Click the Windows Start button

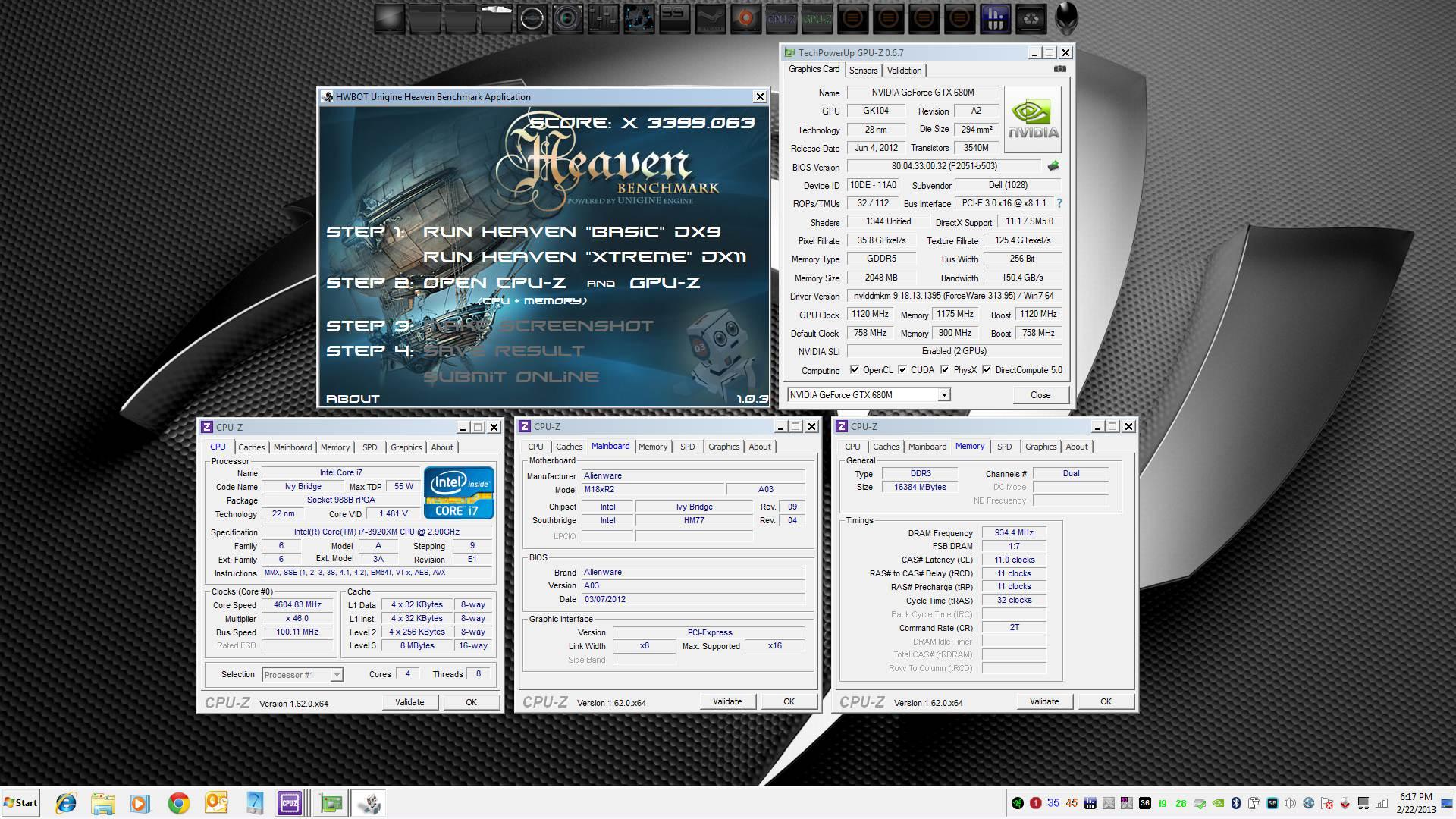pyautogui.click(x=20, y=803)
